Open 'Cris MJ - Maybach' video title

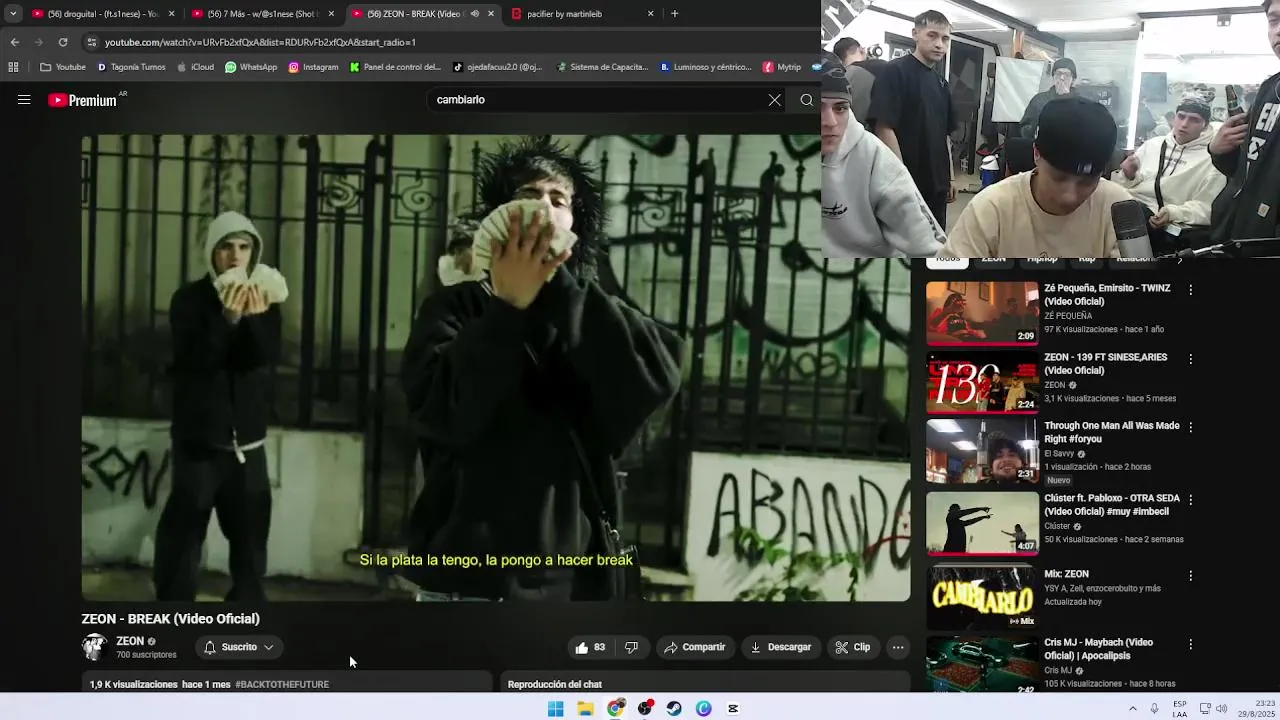(x=1099, y=649)
